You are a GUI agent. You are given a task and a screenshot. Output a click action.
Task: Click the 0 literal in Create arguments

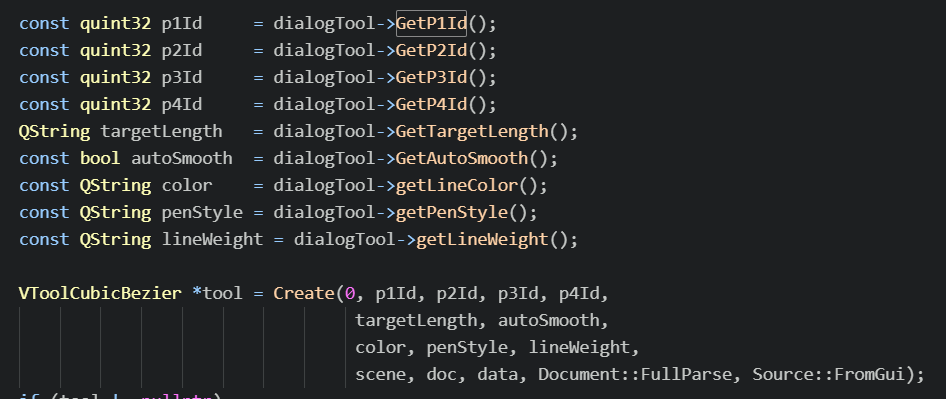350,294
